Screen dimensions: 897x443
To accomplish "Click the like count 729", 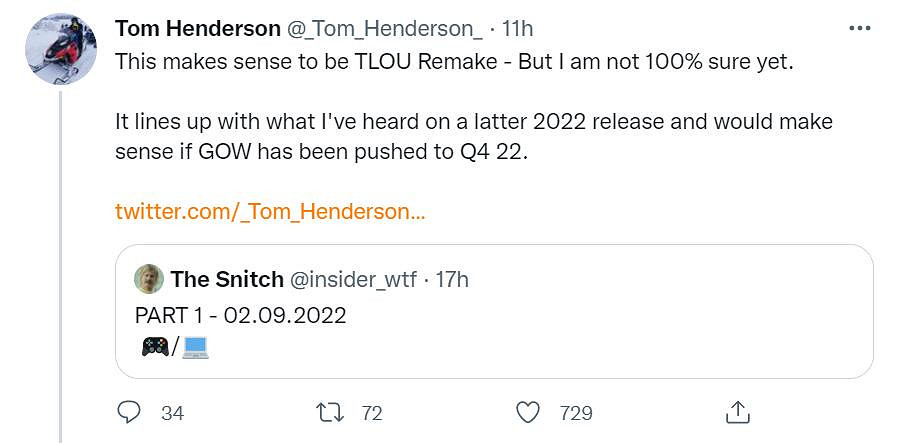I will click(576, 412).
